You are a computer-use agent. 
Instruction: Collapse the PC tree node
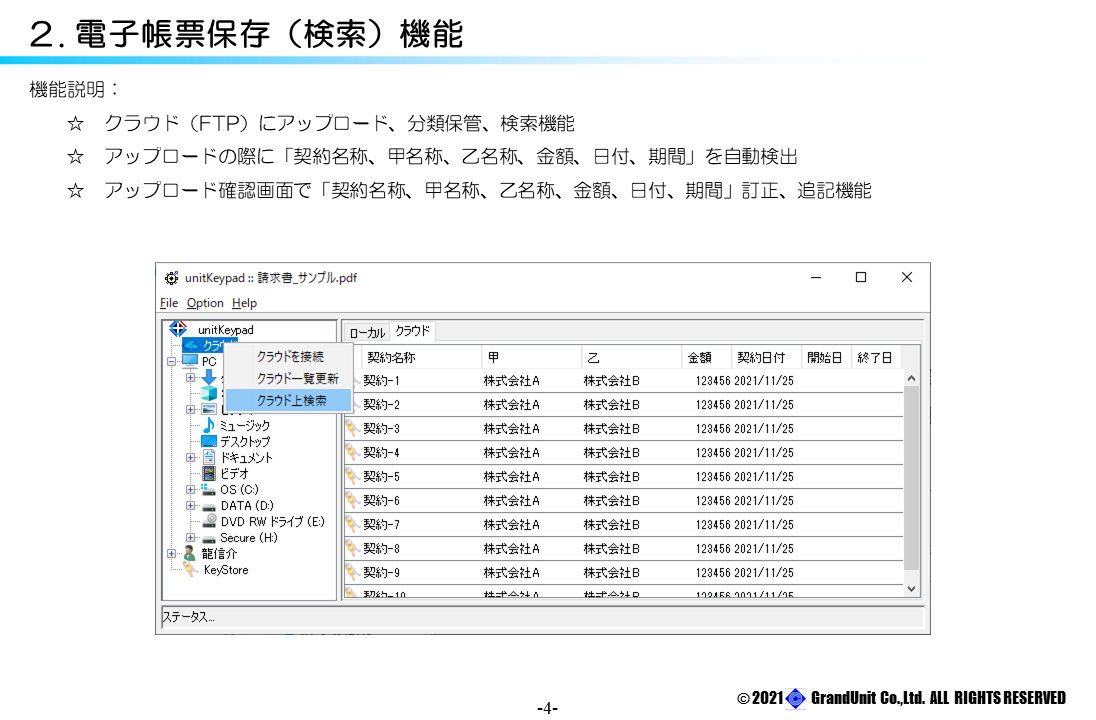tap(171, 361)
